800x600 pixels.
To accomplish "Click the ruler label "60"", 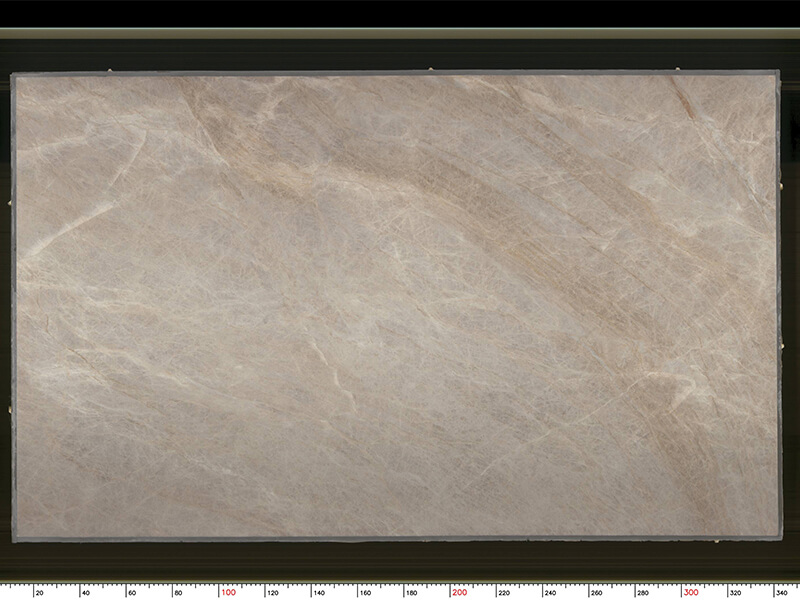I will tap(132, 593).
